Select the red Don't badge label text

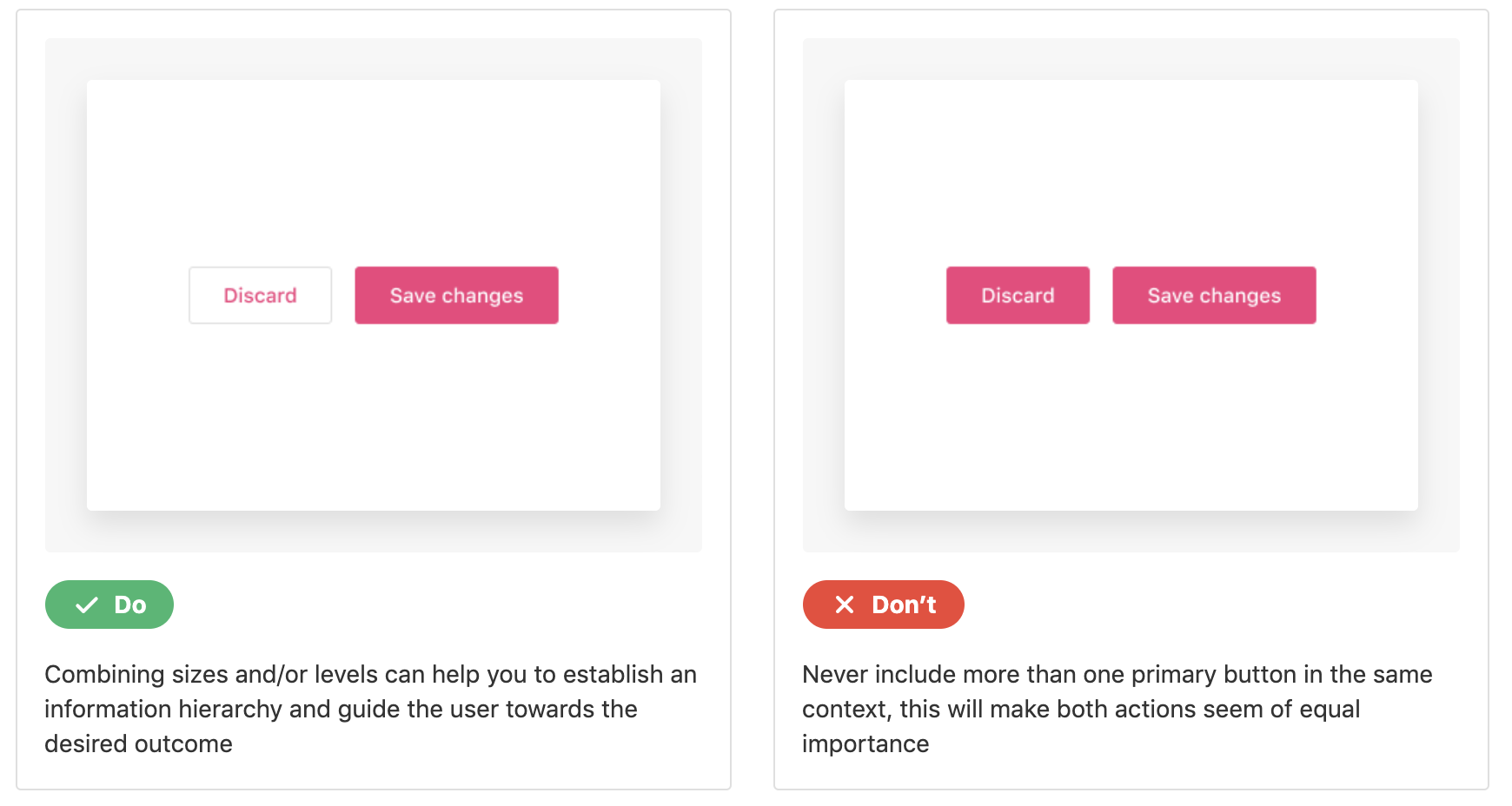point(904,604)
